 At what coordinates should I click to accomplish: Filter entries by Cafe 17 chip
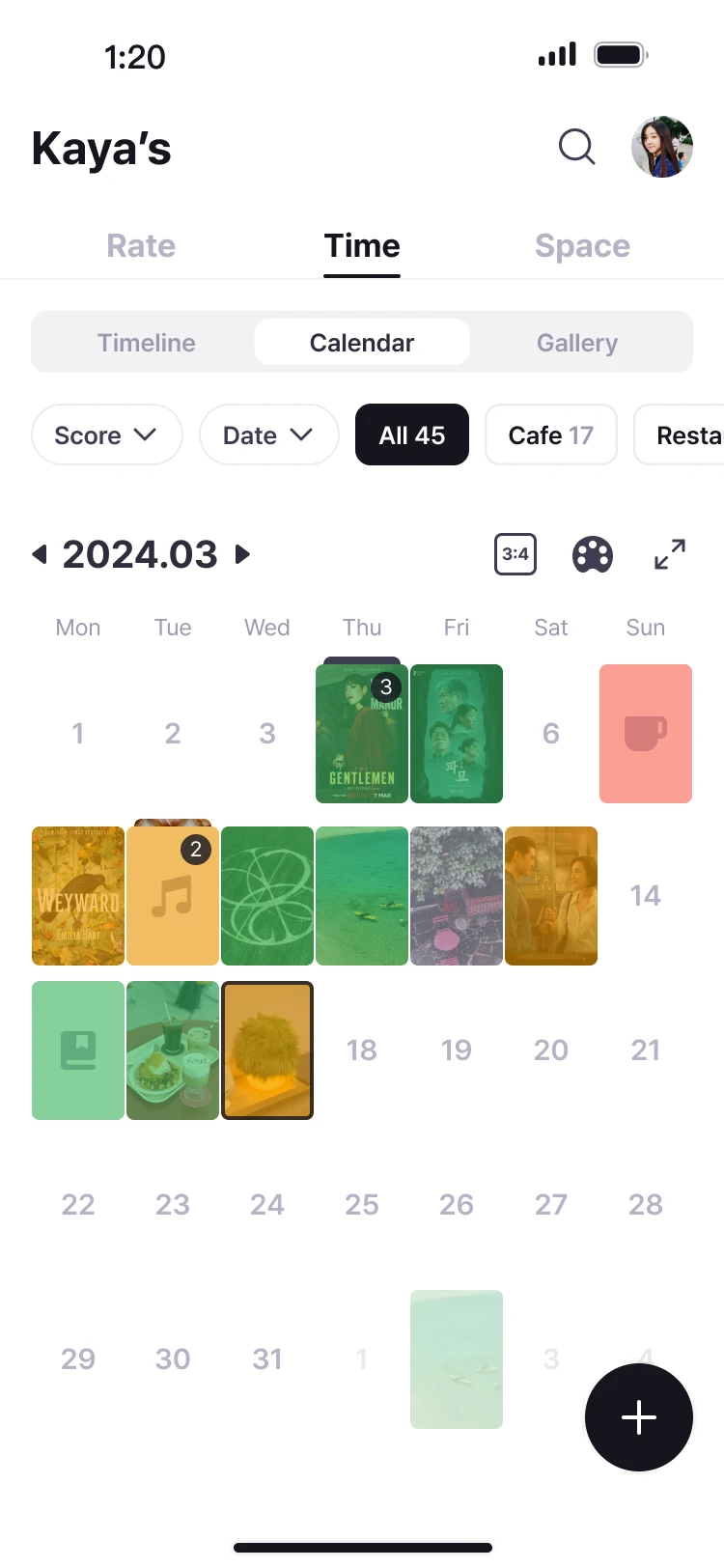pyautogui.click(x=551, y=434)
